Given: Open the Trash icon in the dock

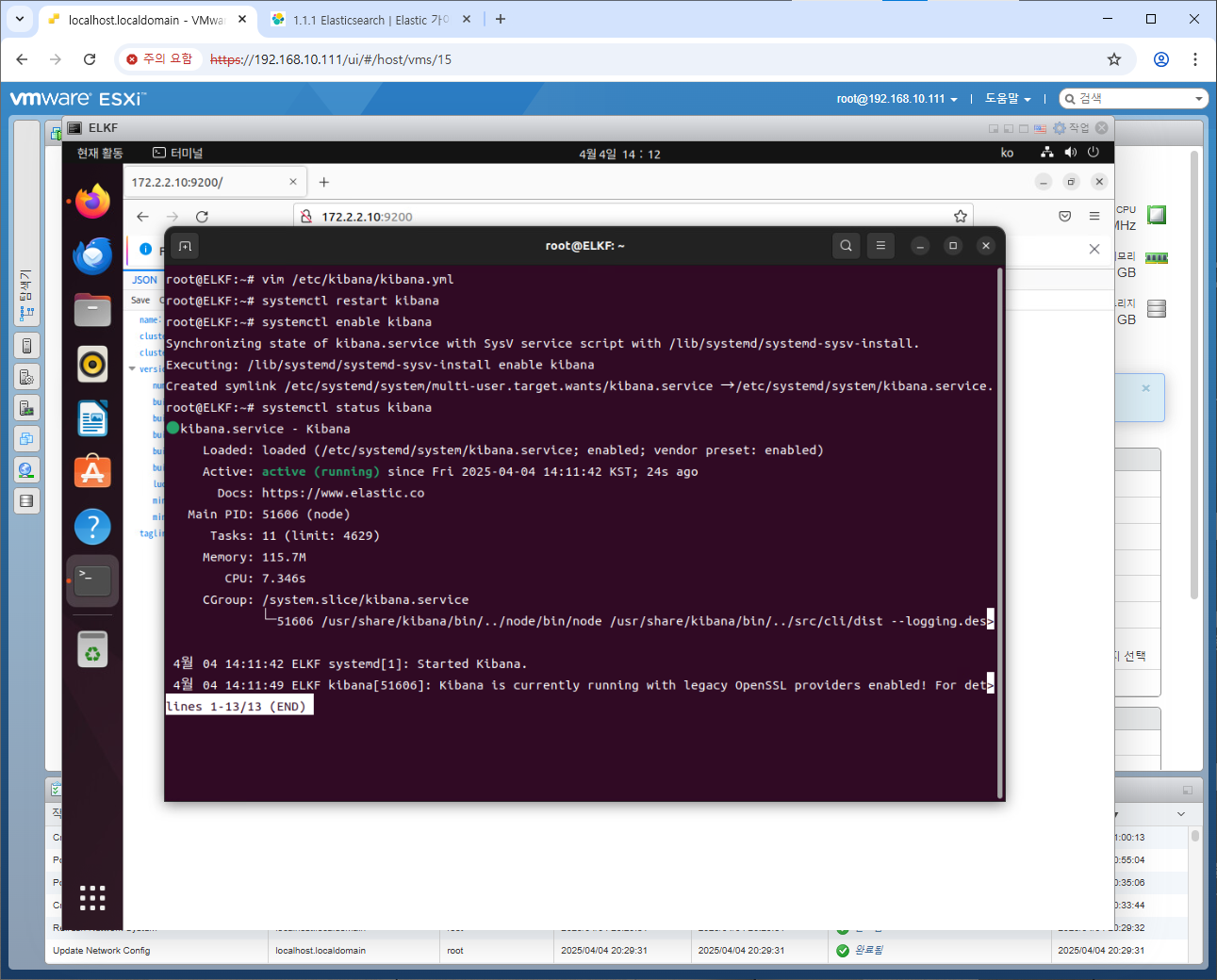Looking at the screenshot, I should coord(92,648).
